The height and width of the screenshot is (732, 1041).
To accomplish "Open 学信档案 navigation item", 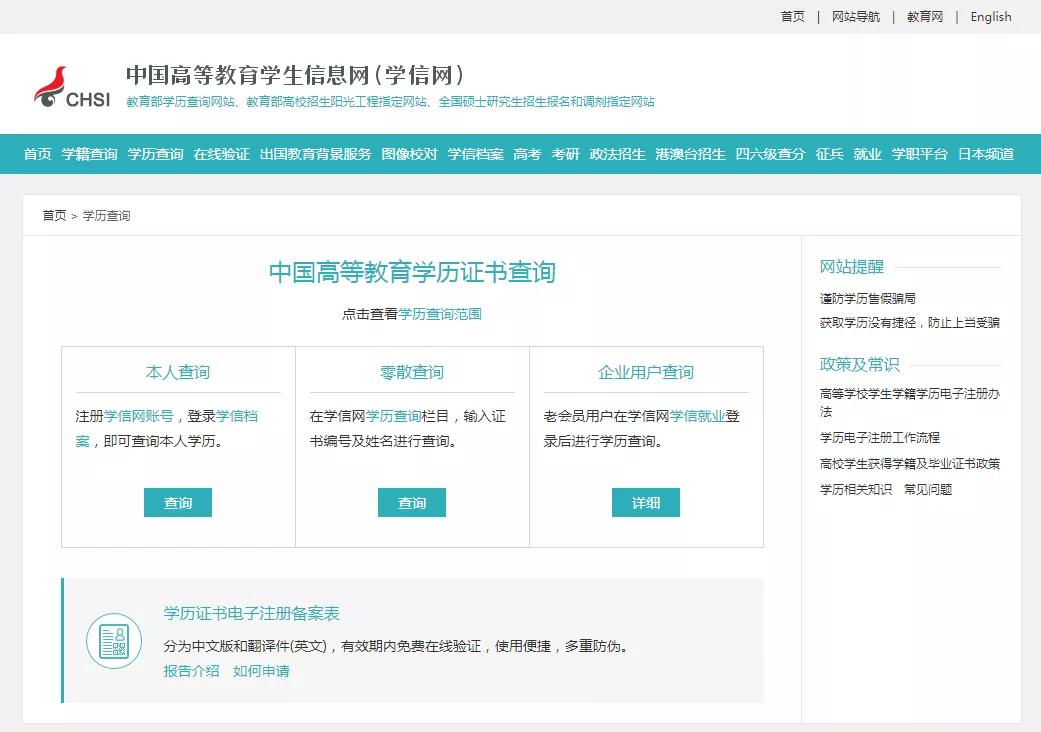I will coord(475,154).
